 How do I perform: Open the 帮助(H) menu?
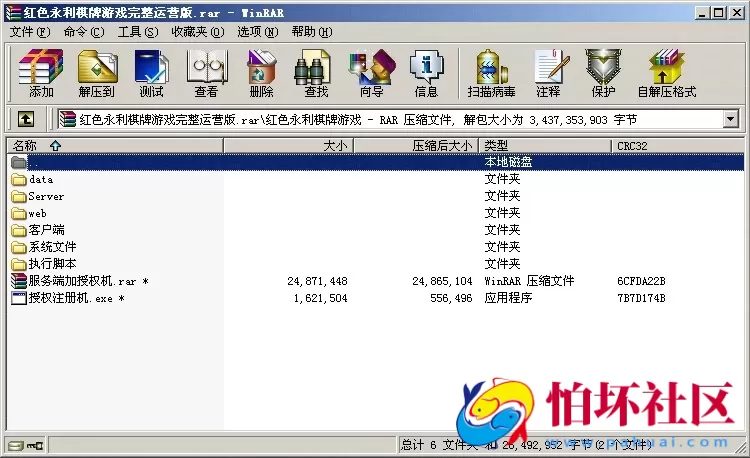pyautogui.click(x=312, y=32)
